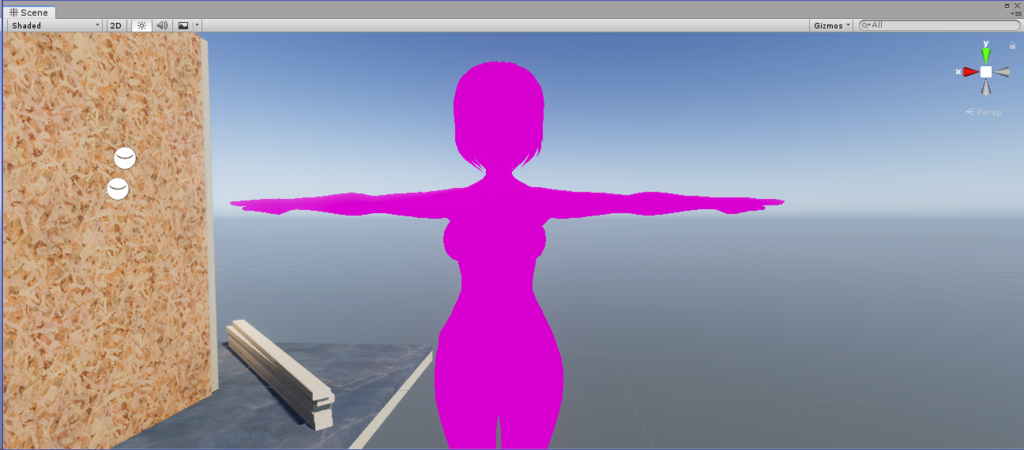Click the gray right-side axis cone

1002,72
